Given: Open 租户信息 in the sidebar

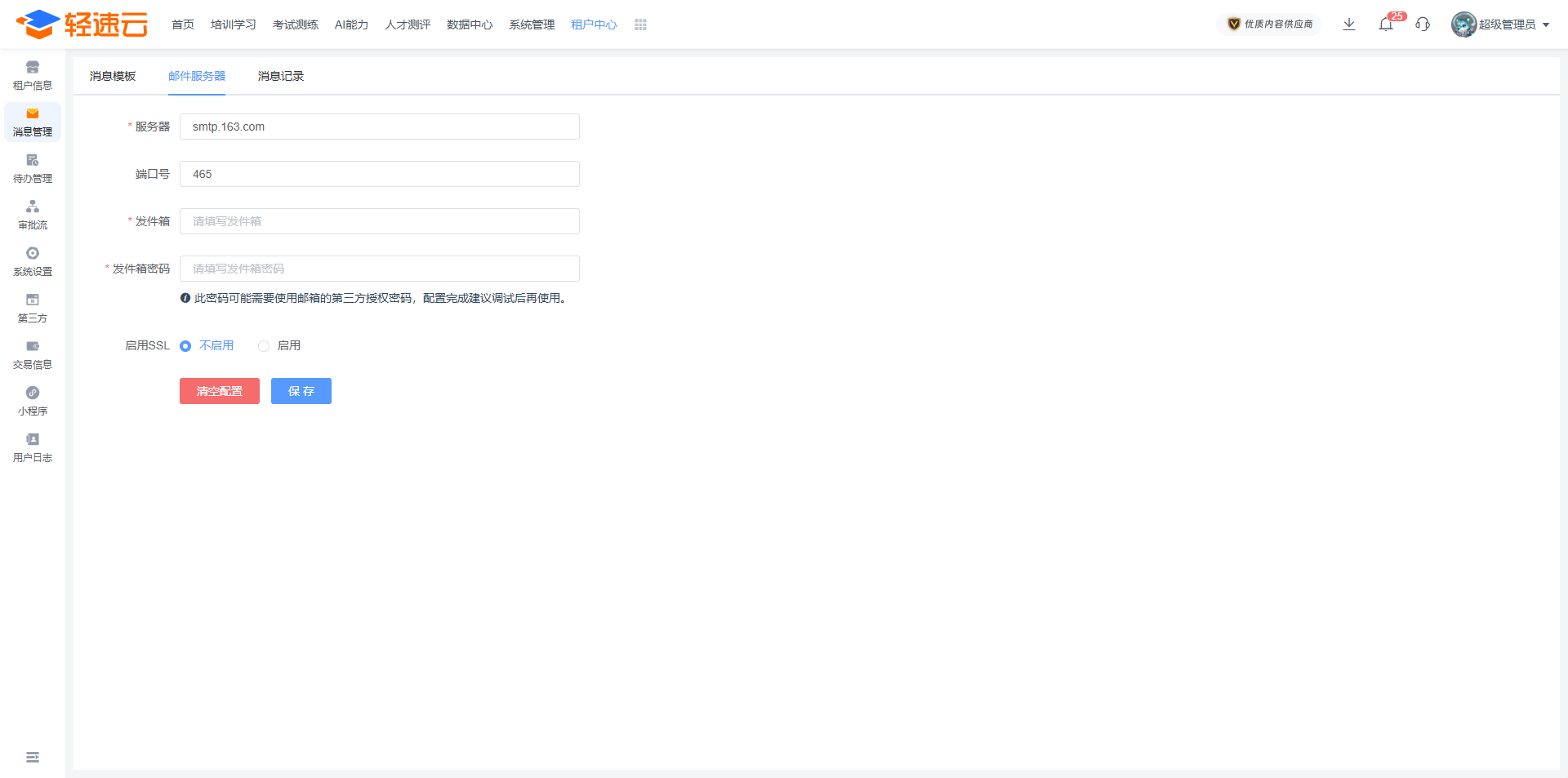Looking at the screenshot, I should pos(33,75).
